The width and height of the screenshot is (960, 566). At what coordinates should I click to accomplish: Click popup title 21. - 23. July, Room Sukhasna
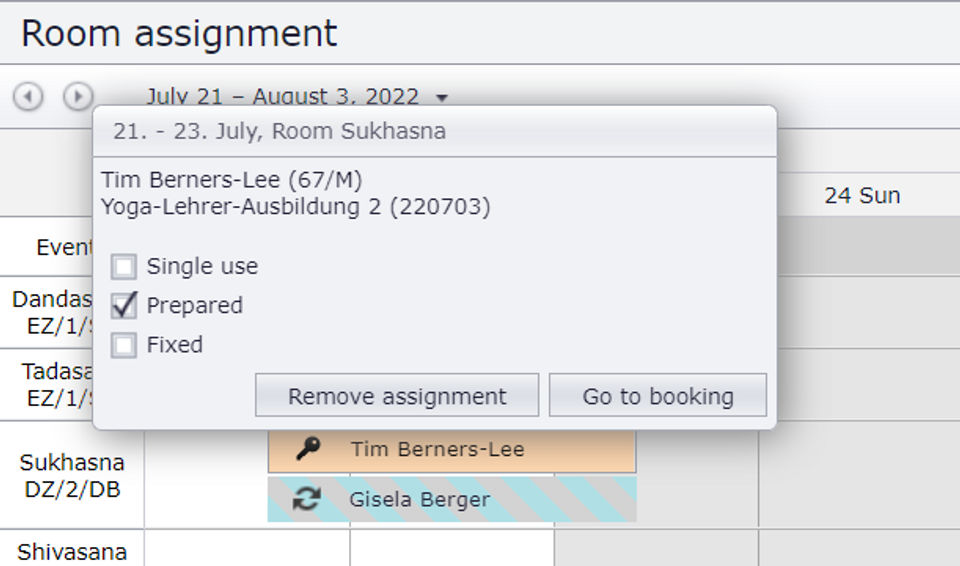(280, 131)
